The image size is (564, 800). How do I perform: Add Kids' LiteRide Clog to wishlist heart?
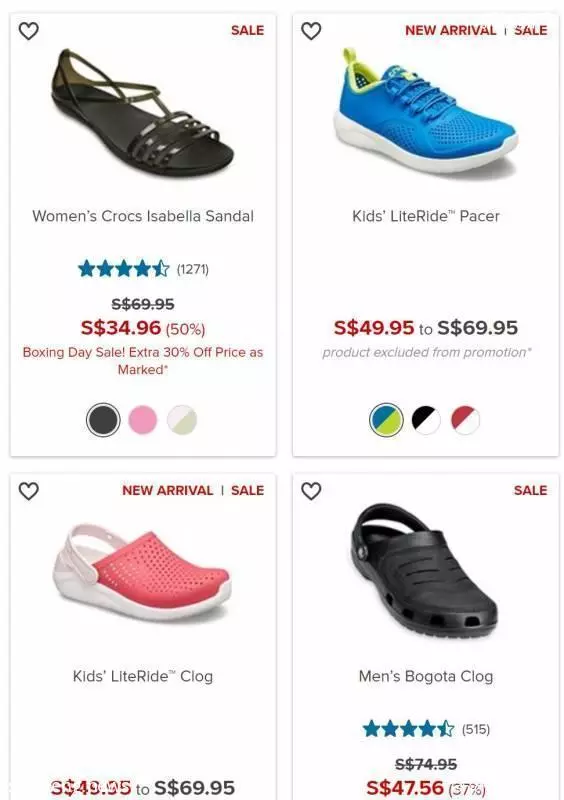[x=29, y=491]
